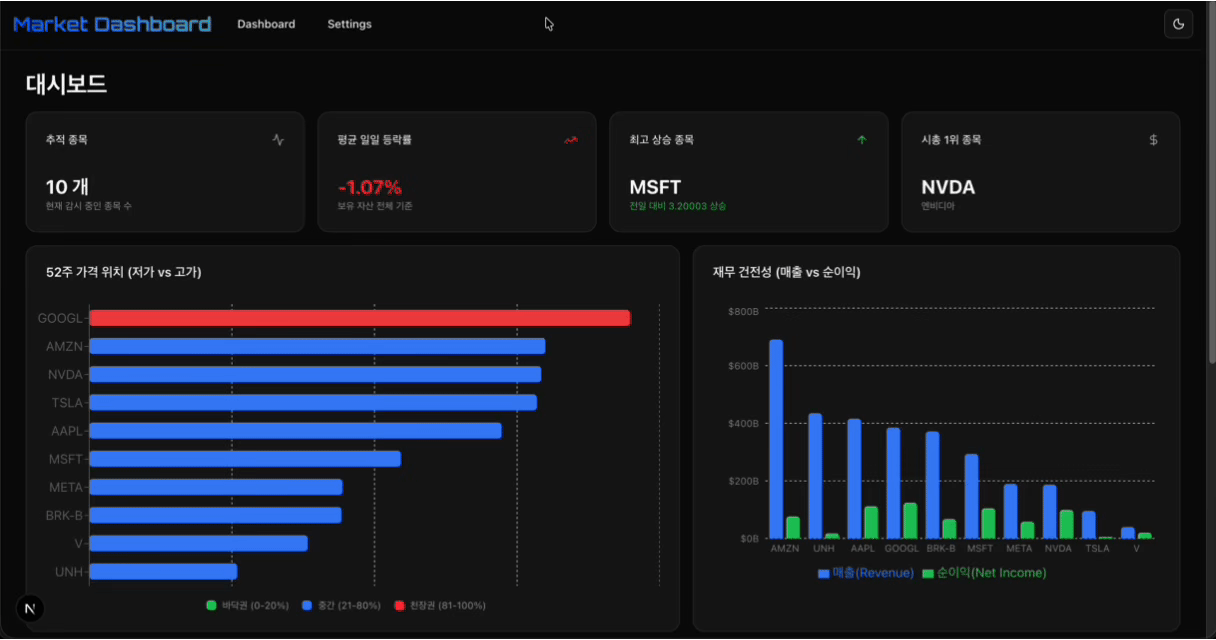Click the dollar sign icon on 시총 1위 종목 card

1154,140
